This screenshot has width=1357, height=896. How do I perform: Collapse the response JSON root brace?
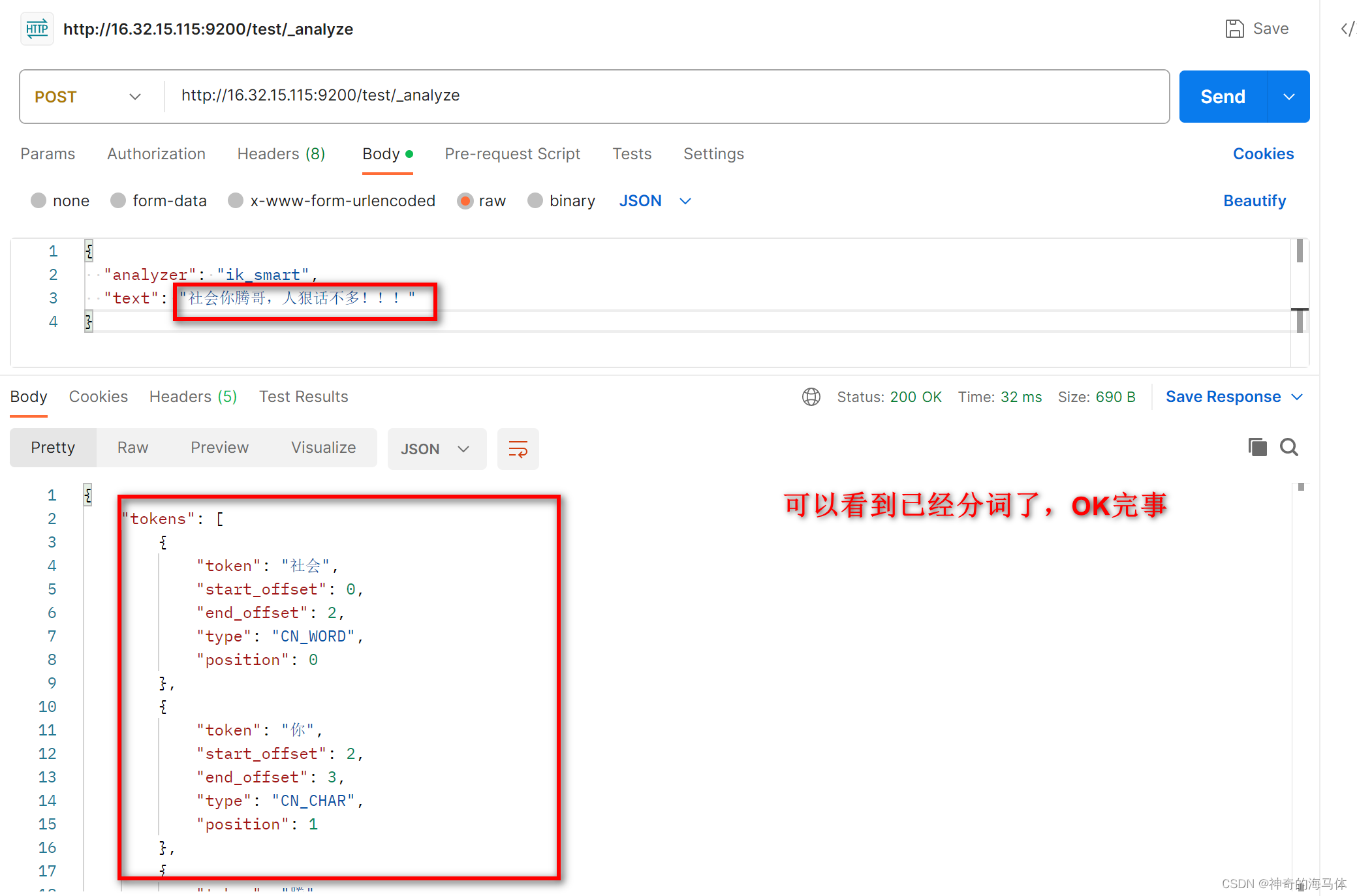click(87, 495)
